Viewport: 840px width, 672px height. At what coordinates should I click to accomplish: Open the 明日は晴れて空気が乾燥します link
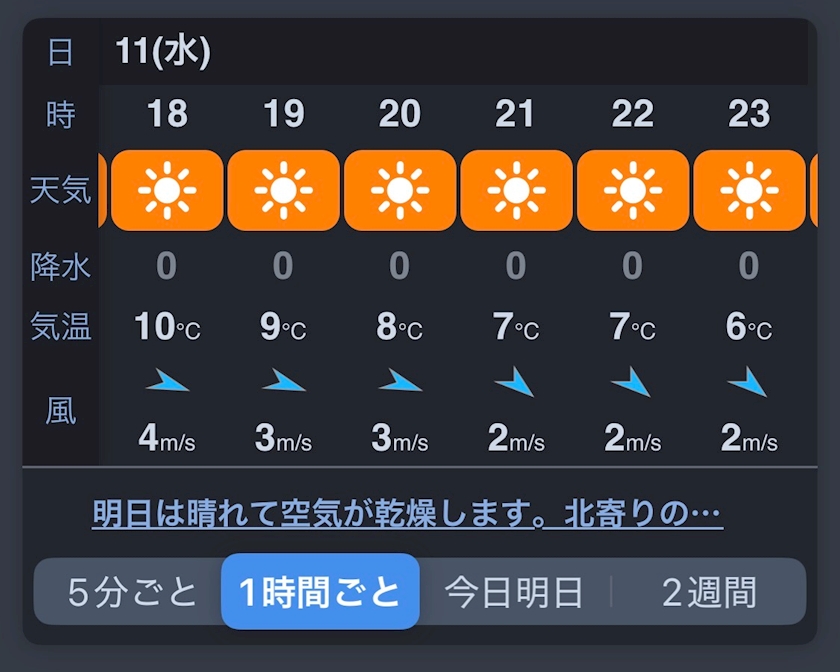point(407,515)
